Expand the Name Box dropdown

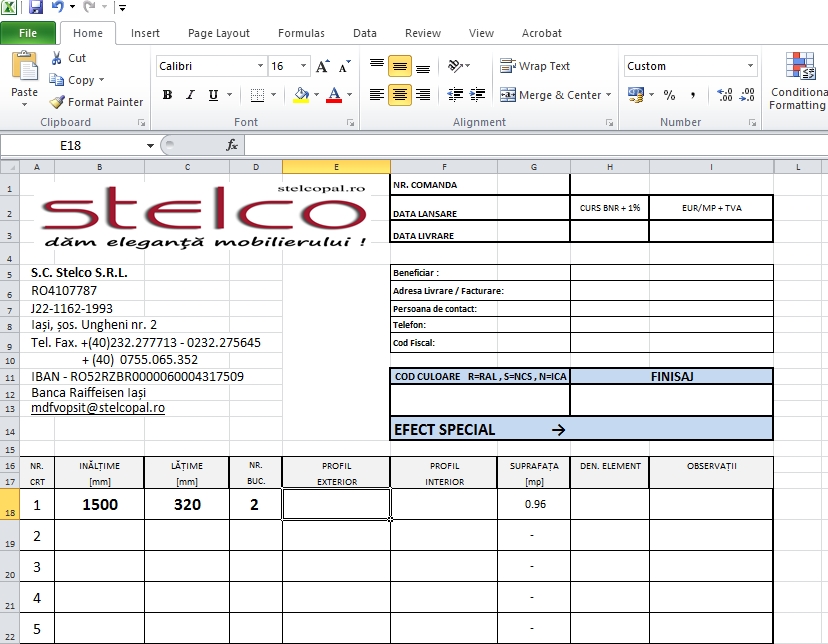150,146
